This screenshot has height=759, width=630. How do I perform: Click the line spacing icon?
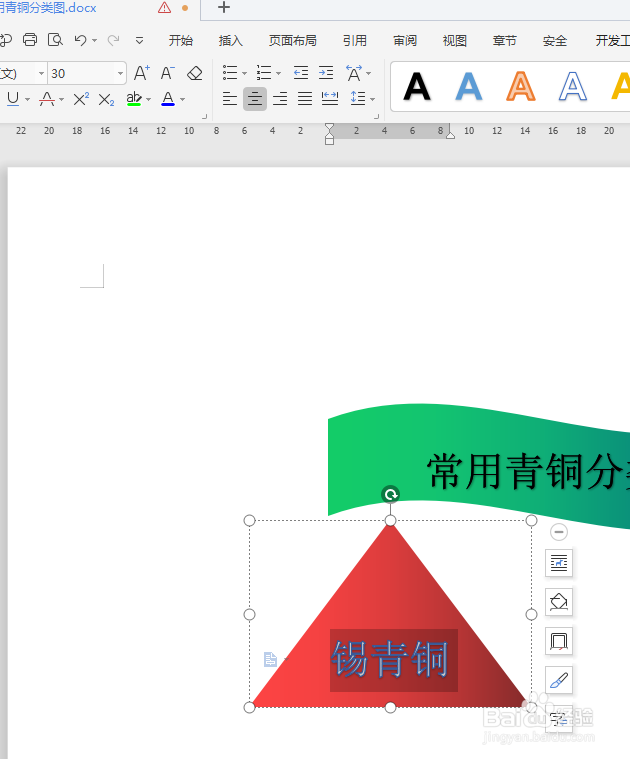point(358,98)
